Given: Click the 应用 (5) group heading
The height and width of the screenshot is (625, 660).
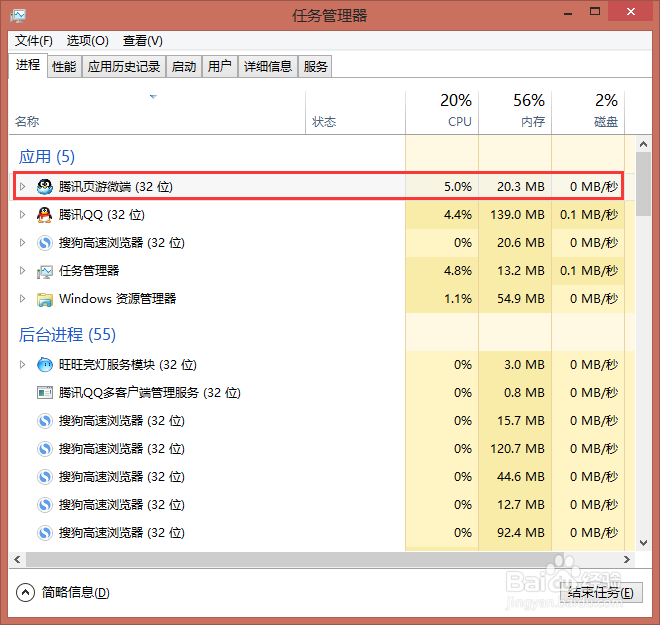Looking at the screenshot, I should [x=47, y=157].
